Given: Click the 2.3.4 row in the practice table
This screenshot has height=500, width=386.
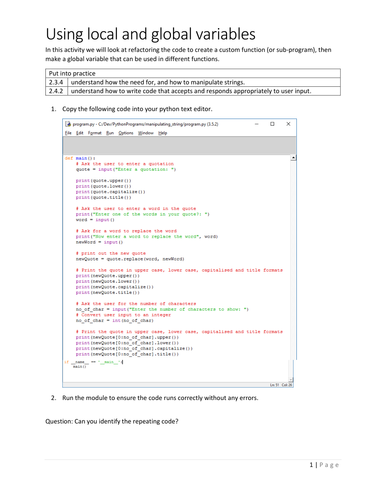Looking at the screenshot, I should (x=193, y=82).
